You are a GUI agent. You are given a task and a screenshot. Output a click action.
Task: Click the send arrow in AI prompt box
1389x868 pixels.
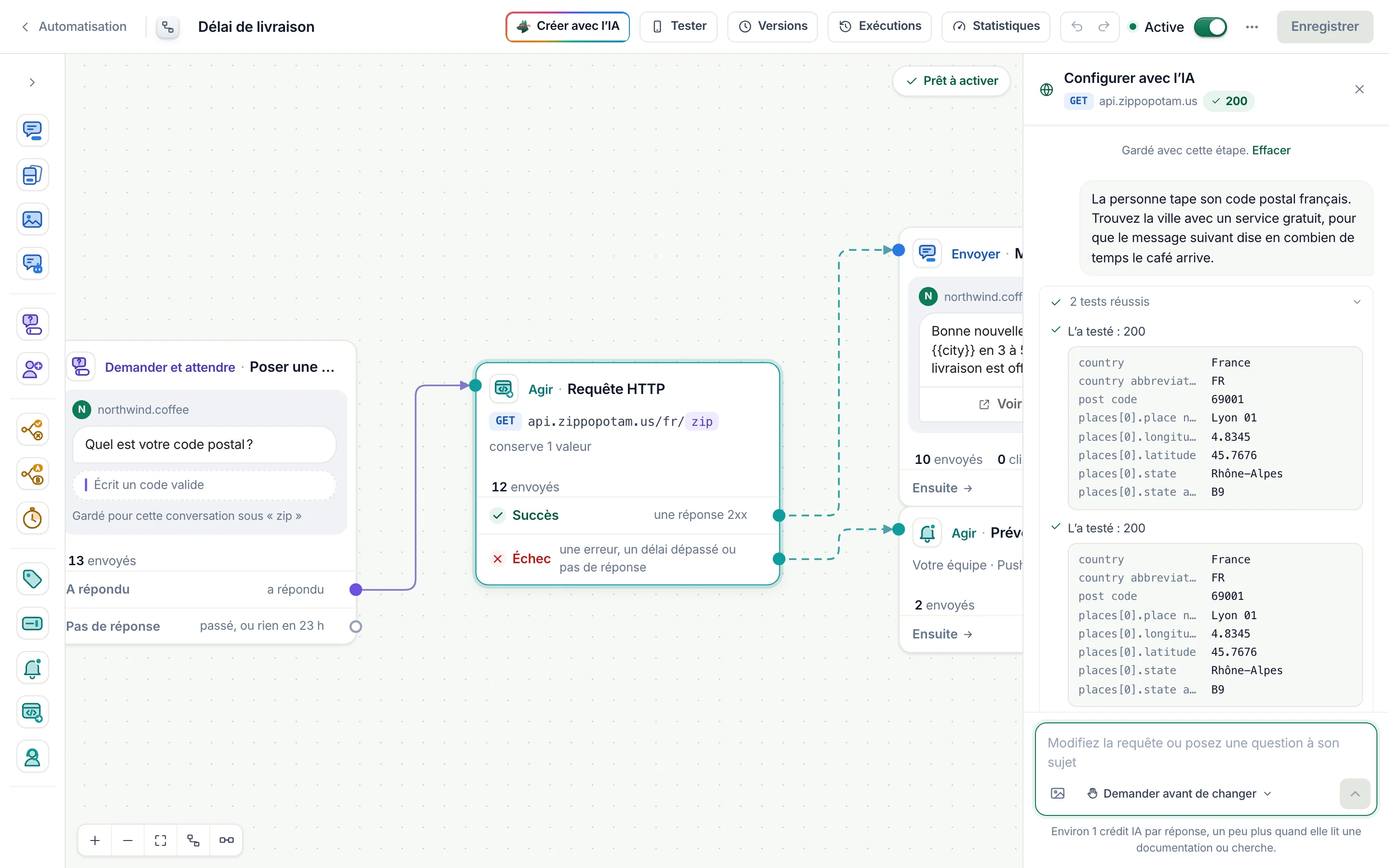(1355, 793)
